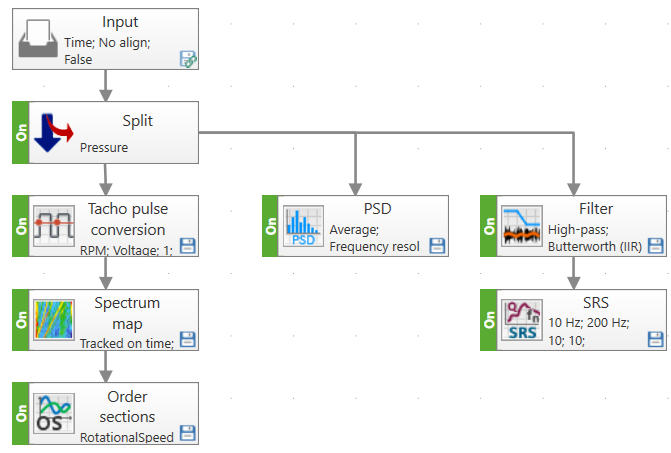Select the Tacho pulse conversion icon

[53, 226]
